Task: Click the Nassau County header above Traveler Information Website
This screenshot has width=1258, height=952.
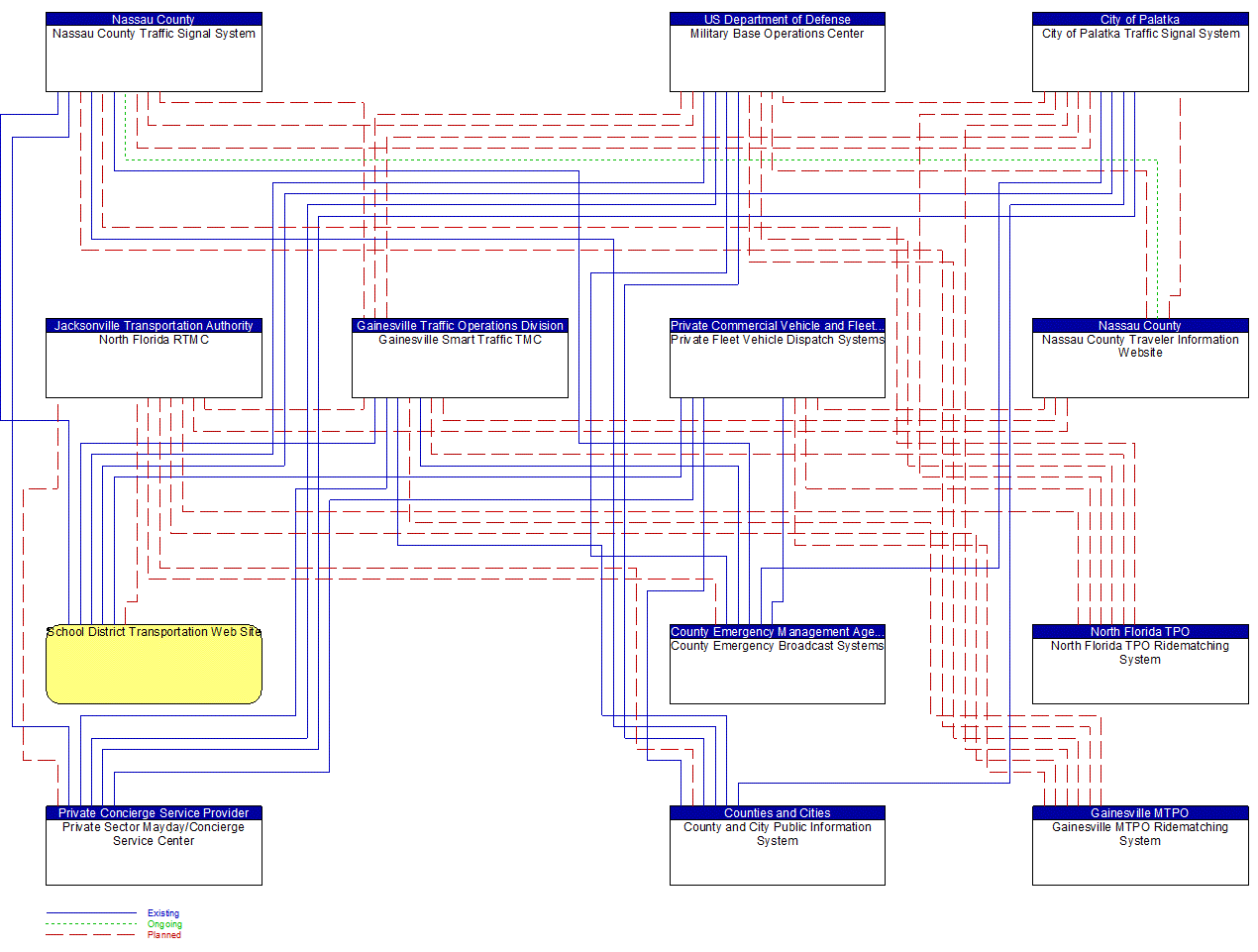Action: coord(1140,325)
